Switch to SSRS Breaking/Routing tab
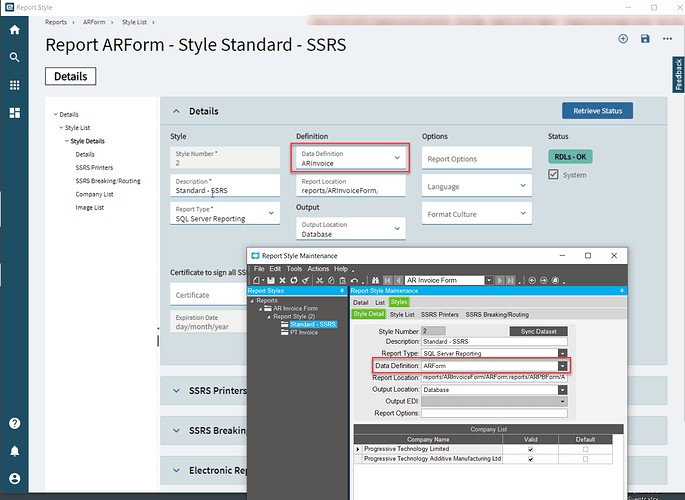 tap(497, 314)
